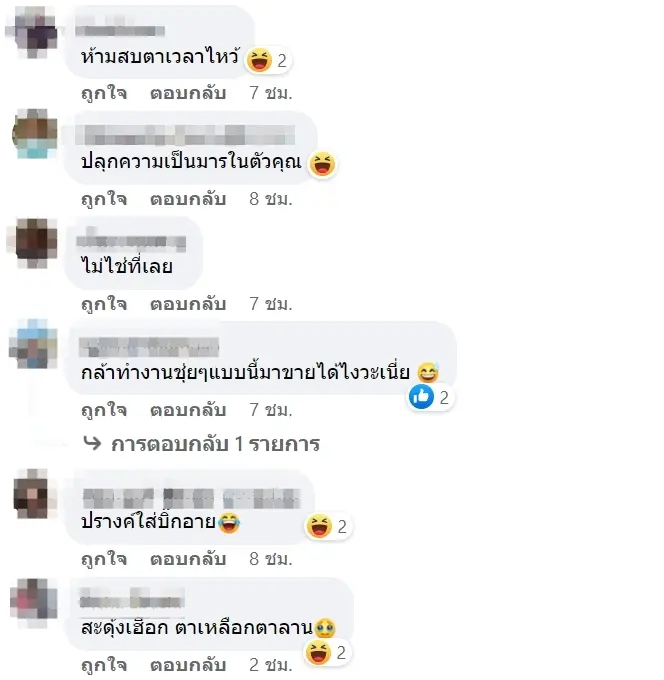
Task: Open avatar of ปลุกความเป็นมารในตัวคุณ commenter
Action: pyautogui.click(x=36, y=134)
